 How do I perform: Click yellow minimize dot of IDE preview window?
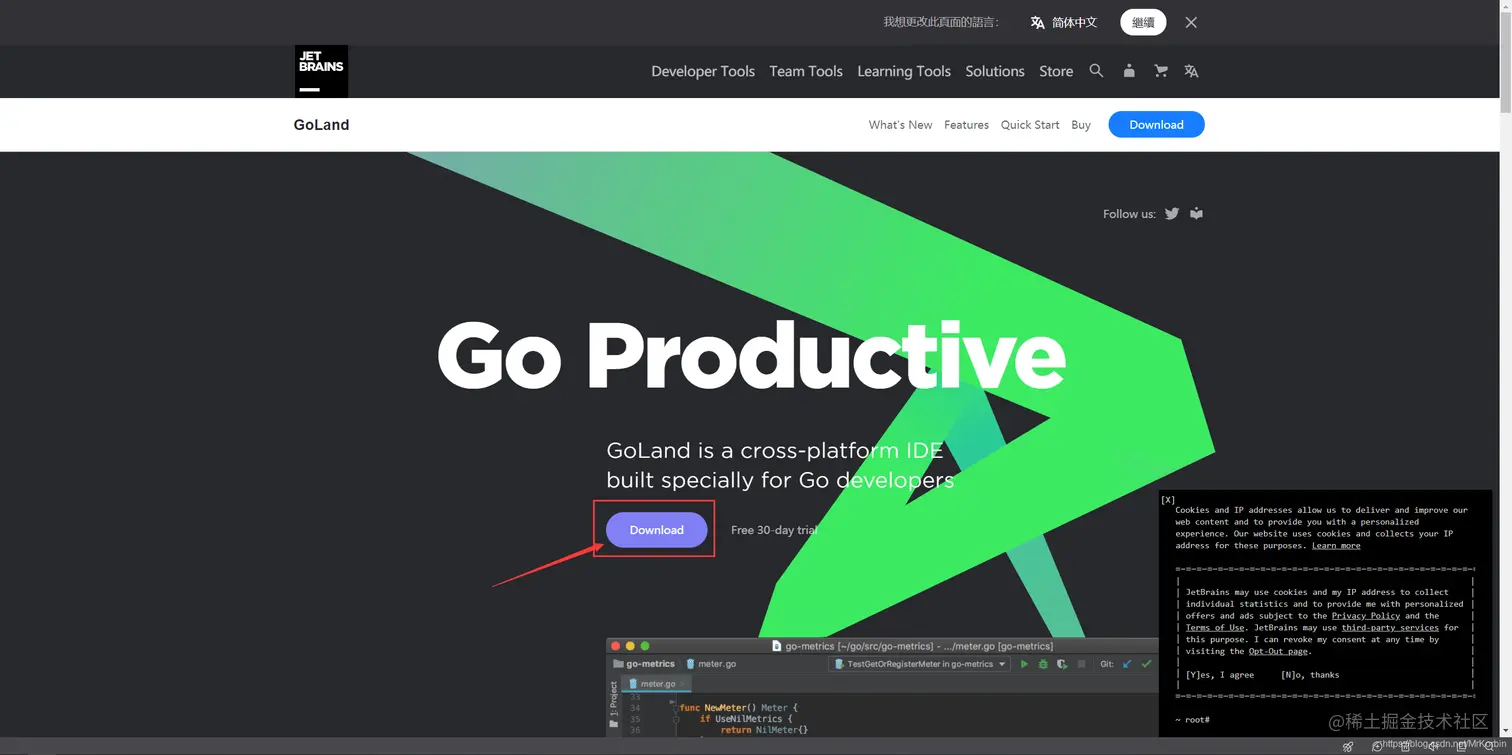pyautogui.click(x=630, y=646)
